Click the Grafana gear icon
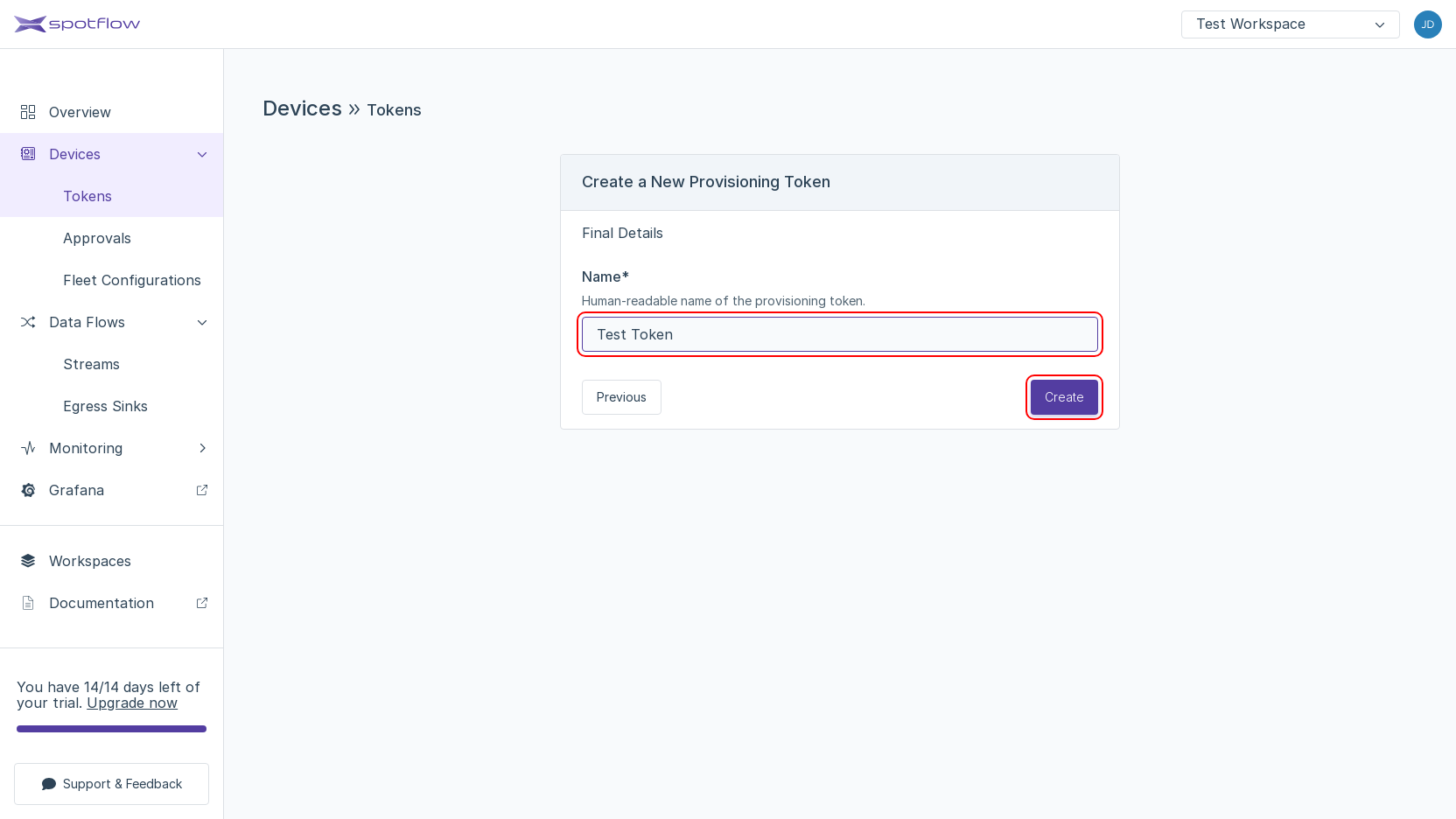The width and height of the screenshot is (1456, 819). pos(28,490)
